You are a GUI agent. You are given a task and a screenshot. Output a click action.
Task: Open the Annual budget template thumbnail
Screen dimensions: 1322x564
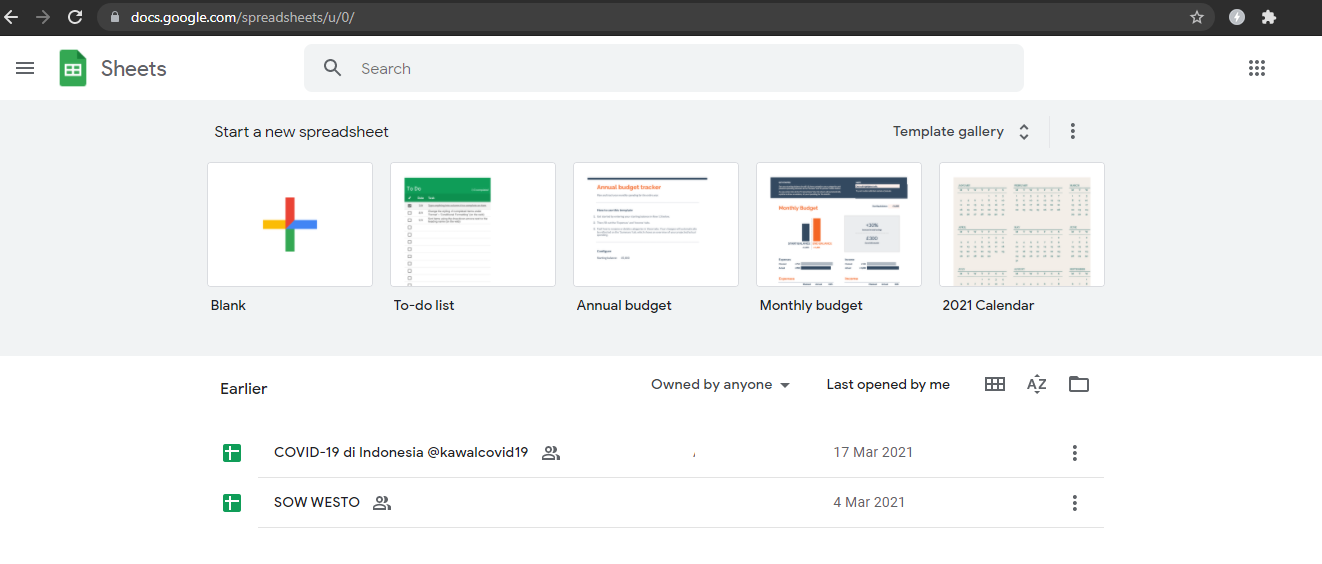coord(656,224)
